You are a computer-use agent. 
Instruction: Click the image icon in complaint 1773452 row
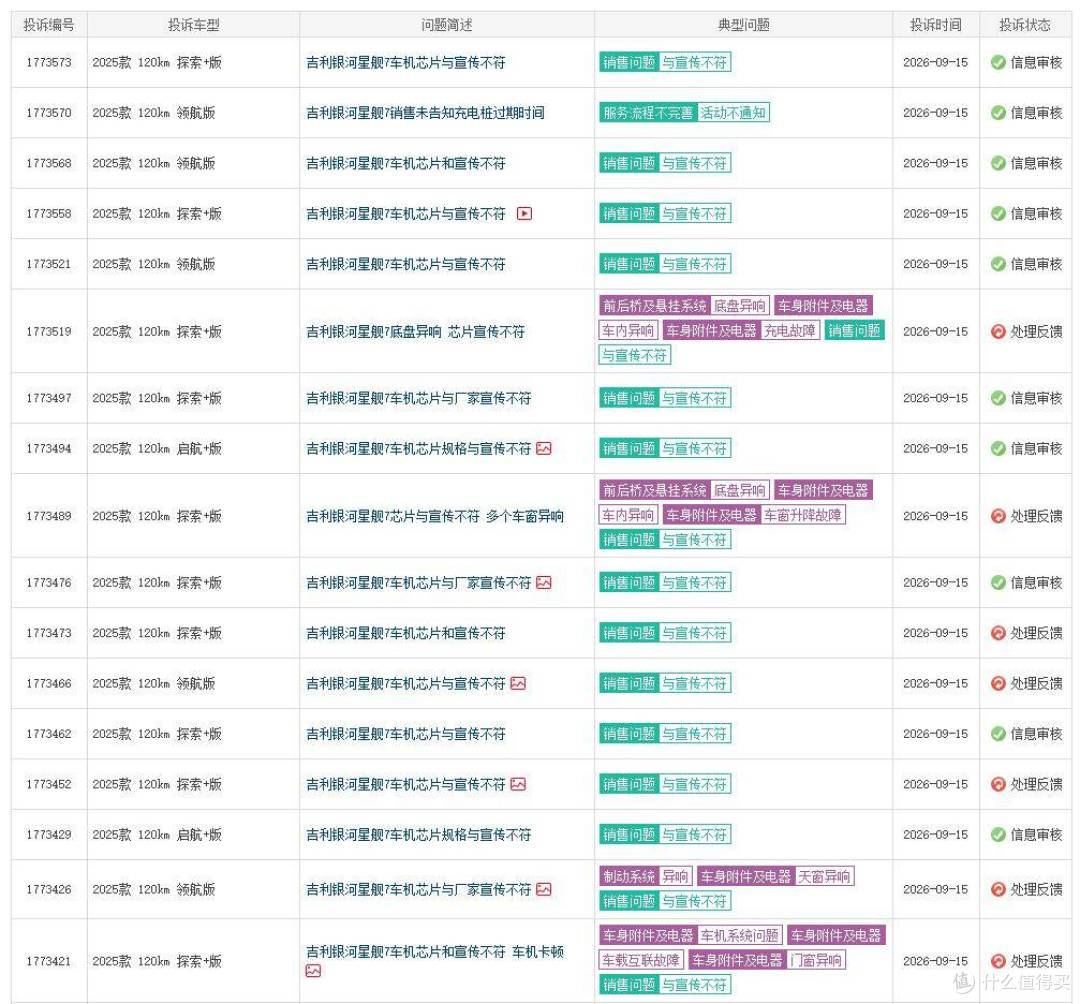click(518, 784)
